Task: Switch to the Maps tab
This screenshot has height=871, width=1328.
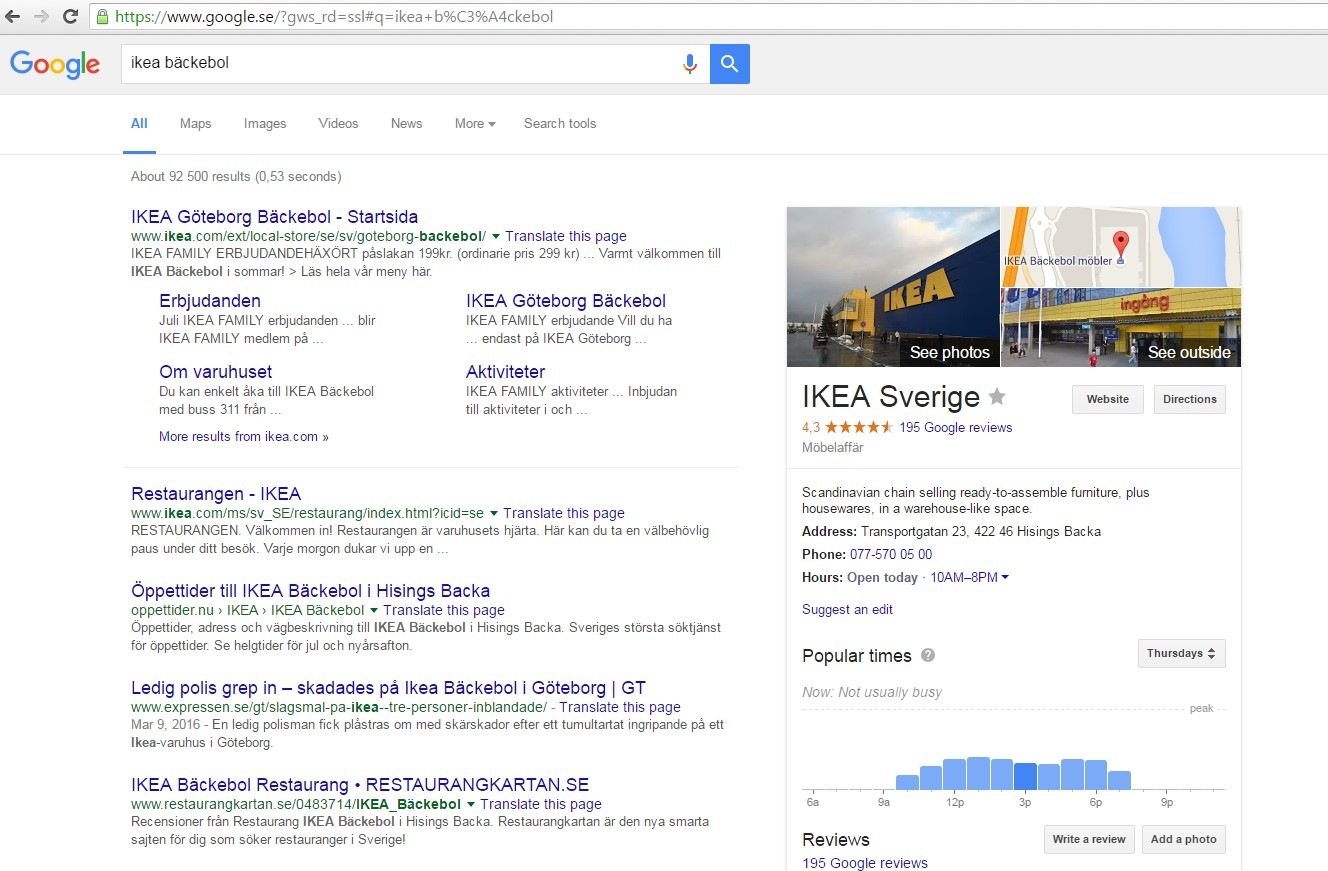Action: pos(196,124)
